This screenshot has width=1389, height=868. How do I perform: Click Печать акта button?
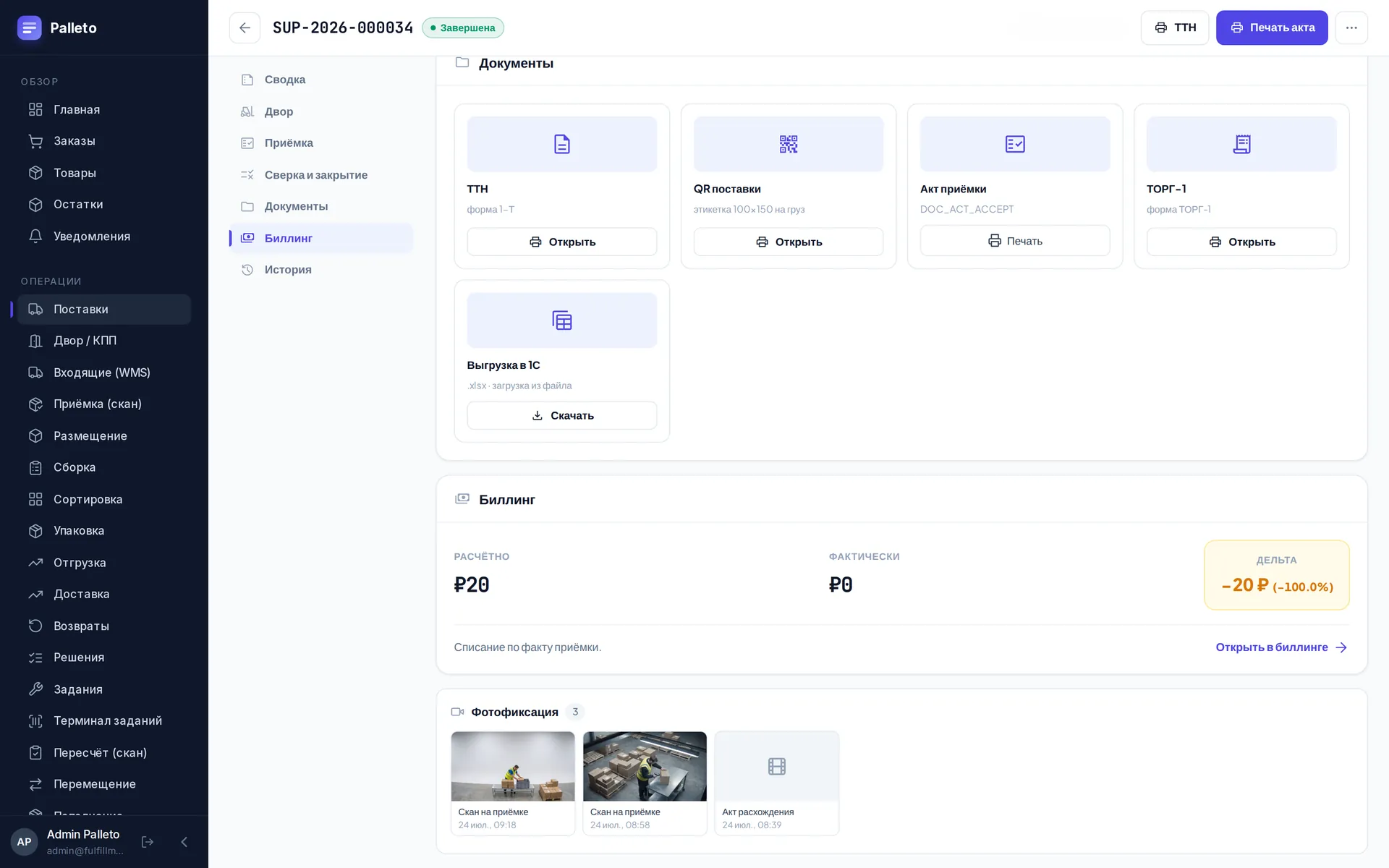point(1271,27)
